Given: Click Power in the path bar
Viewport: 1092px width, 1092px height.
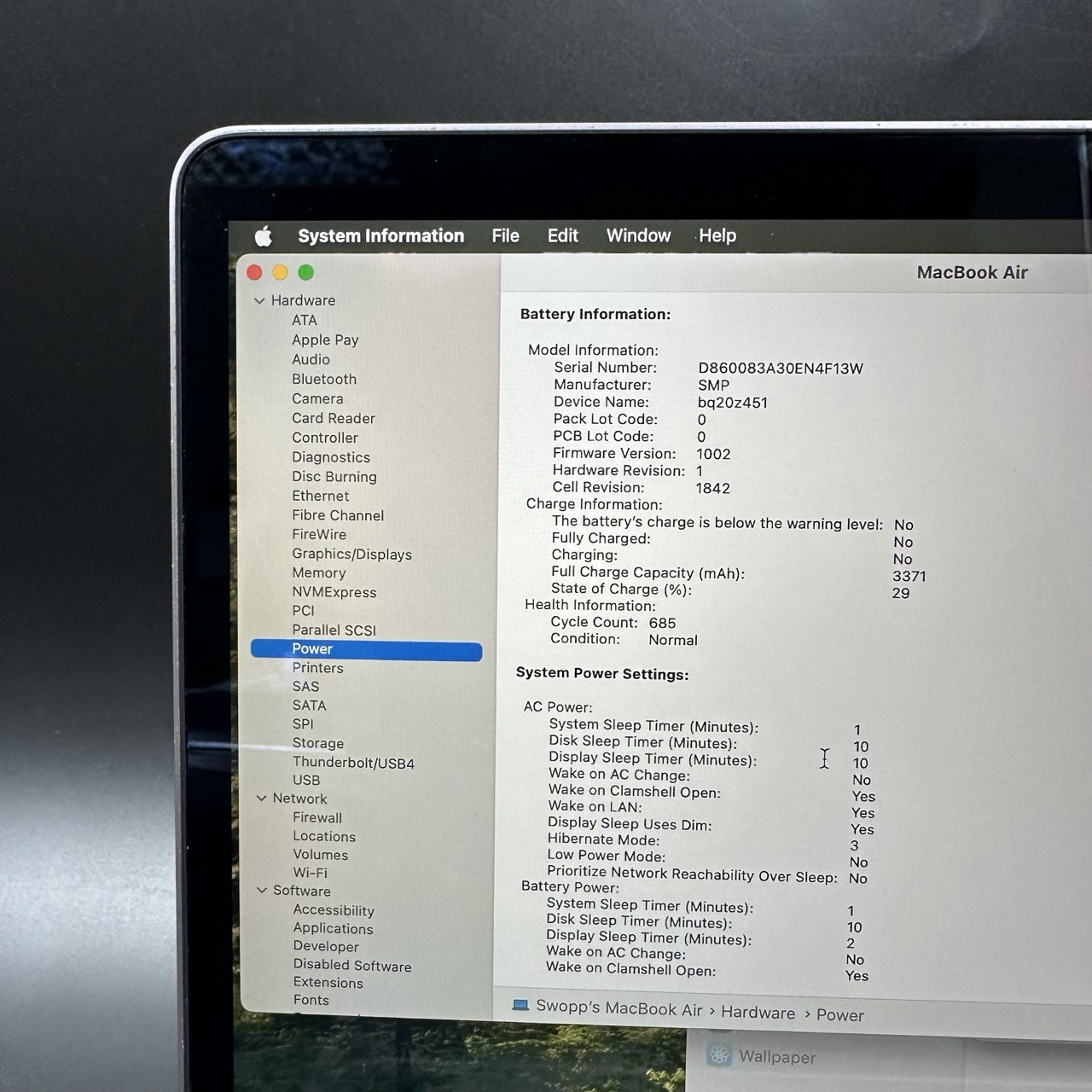Looking at the screenshot, I should [840, 1015].
